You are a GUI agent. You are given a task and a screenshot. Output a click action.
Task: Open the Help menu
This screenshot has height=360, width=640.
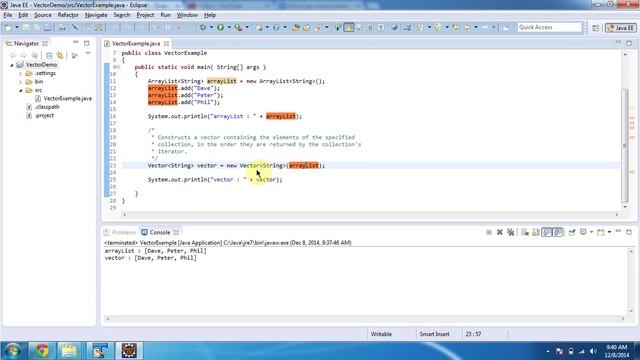210,15
